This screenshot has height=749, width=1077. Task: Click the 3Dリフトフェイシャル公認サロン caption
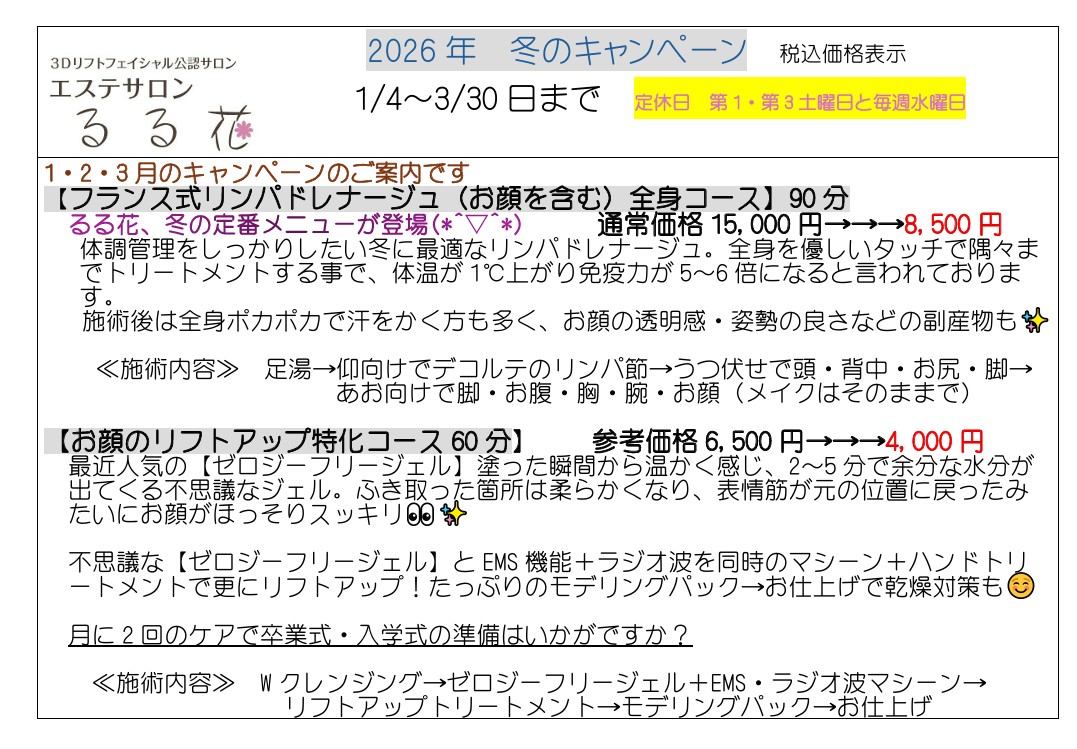click(143, 63)
